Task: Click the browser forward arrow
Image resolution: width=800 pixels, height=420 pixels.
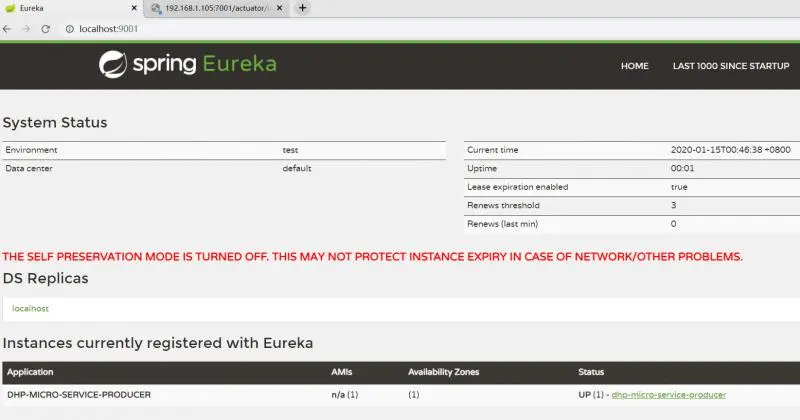Action: 26,29
